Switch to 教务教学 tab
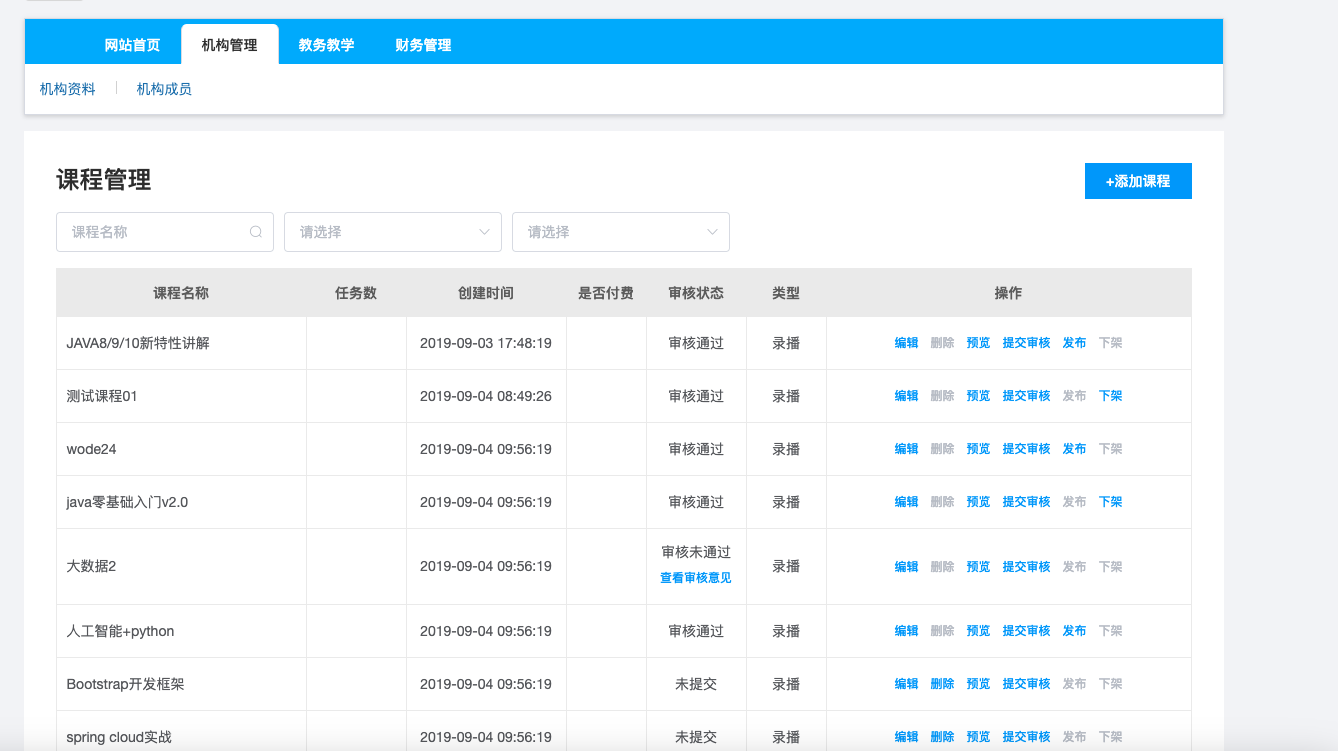The height and width of the screenshot is (751, 1338). [326, 45]
